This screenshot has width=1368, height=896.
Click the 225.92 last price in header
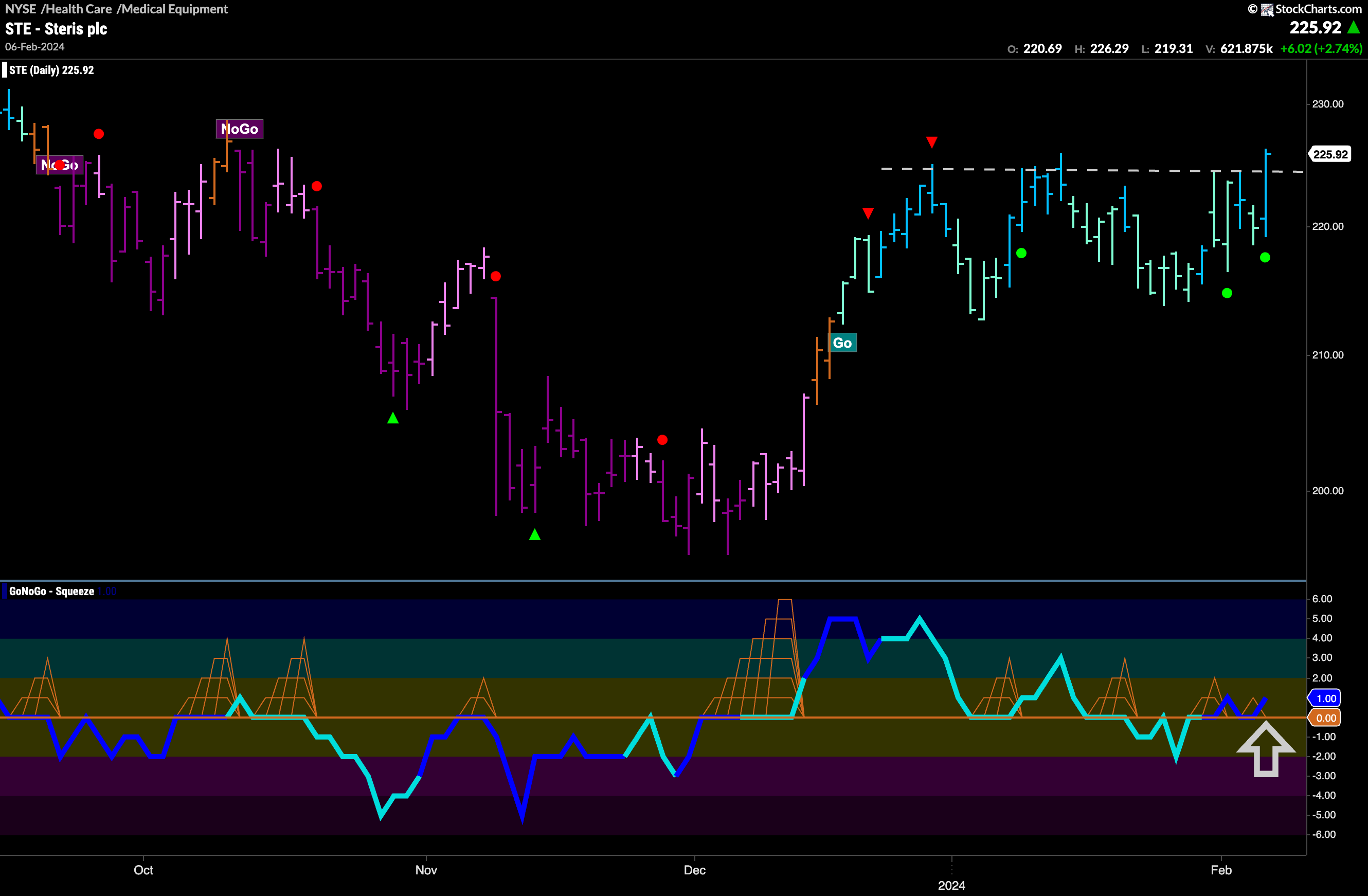1315,28
